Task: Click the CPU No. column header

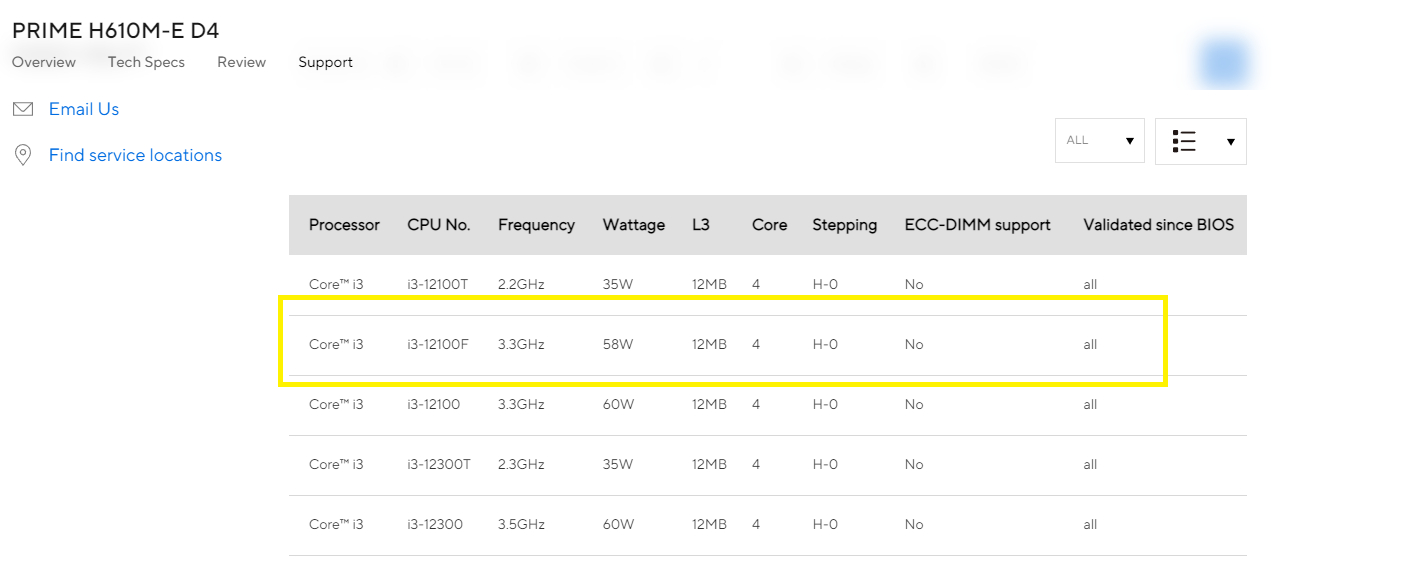Action: [x=439, y=225]
